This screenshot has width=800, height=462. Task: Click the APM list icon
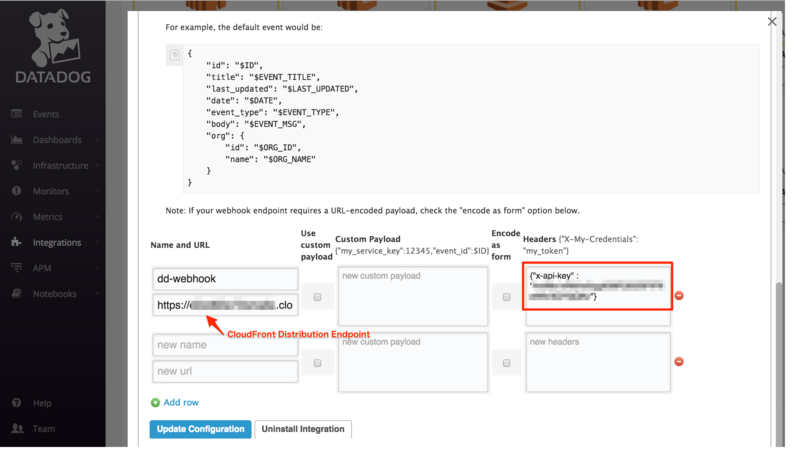coord(16,268)
